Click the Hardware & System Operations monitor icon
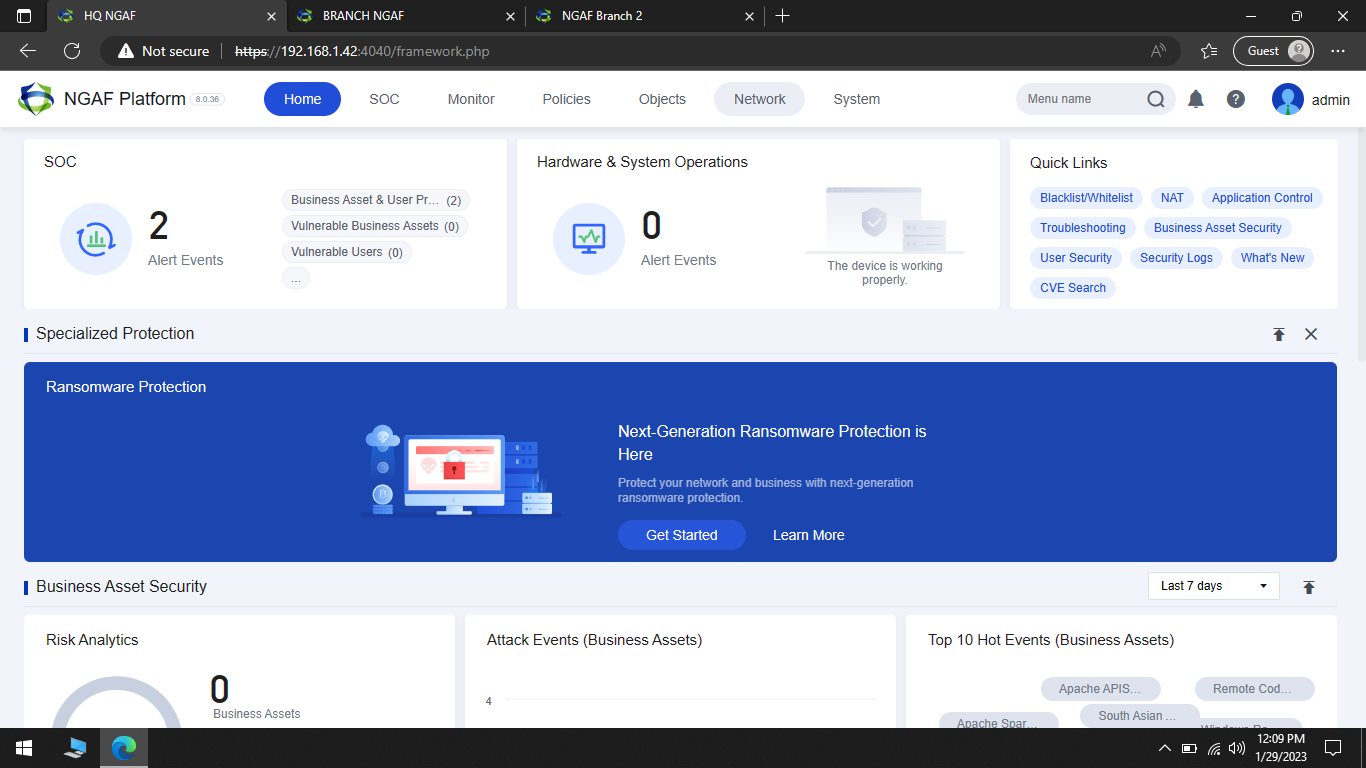Screen dimensions: 1366x768 (589, 239)
